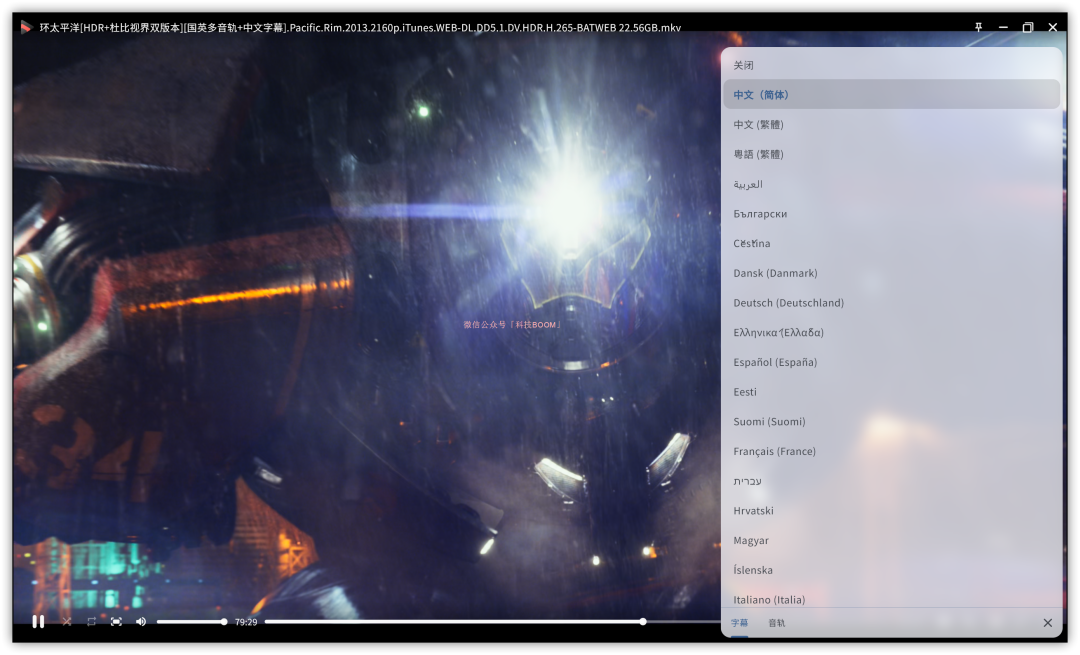Choose Italiano (Italia) subtitle

tap(891, 597)
